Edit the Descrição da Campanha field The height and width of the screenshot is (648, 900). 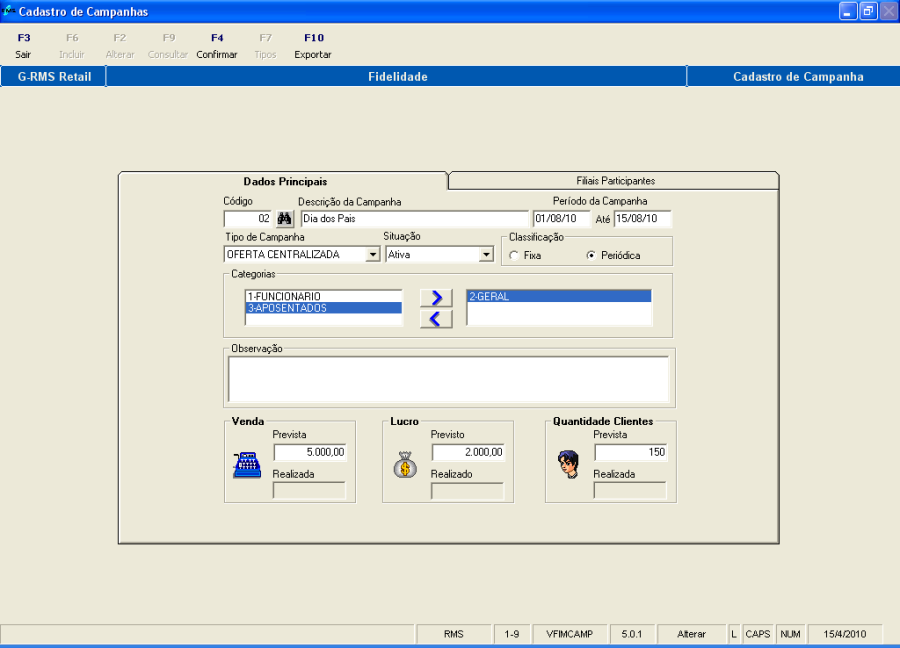413,219
